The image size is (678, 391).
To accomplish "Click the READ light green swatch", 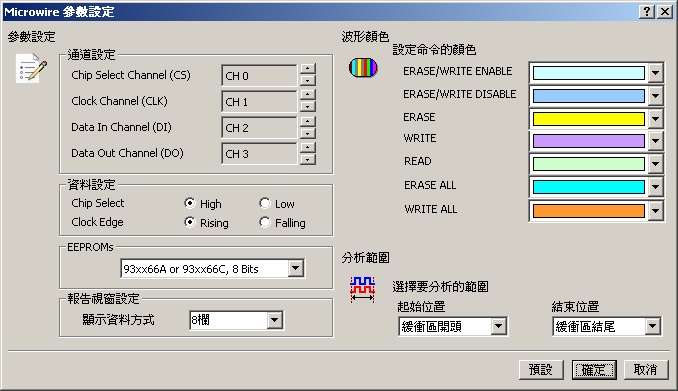I will click(x=588, y=164).
